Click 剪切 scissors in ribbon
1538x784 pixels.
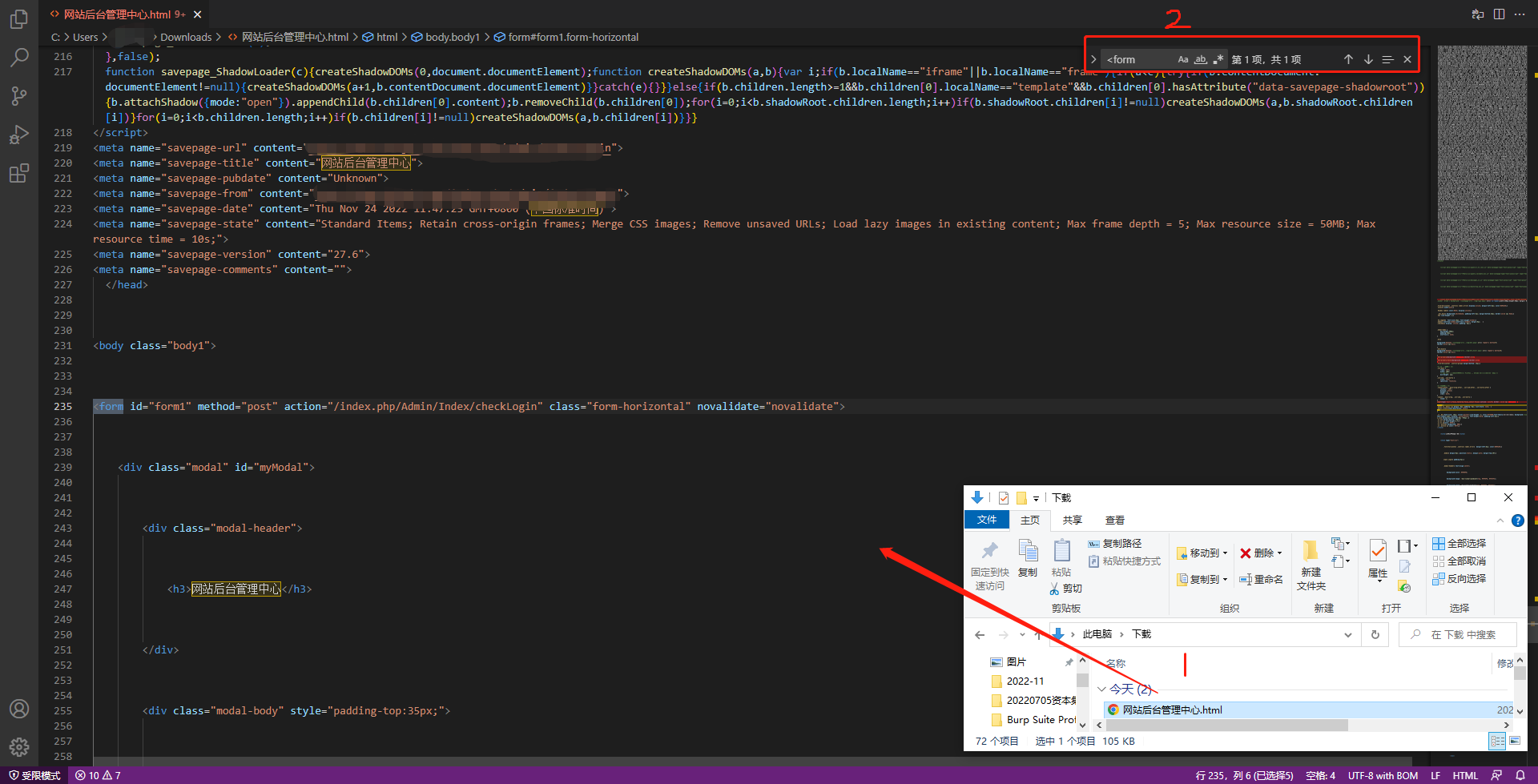(x=1066, y=589)
